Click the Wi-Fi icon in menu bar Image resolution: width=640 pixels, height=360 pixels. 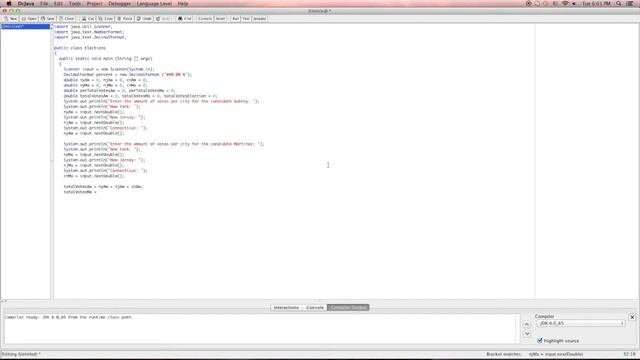(x=565, y=3)
